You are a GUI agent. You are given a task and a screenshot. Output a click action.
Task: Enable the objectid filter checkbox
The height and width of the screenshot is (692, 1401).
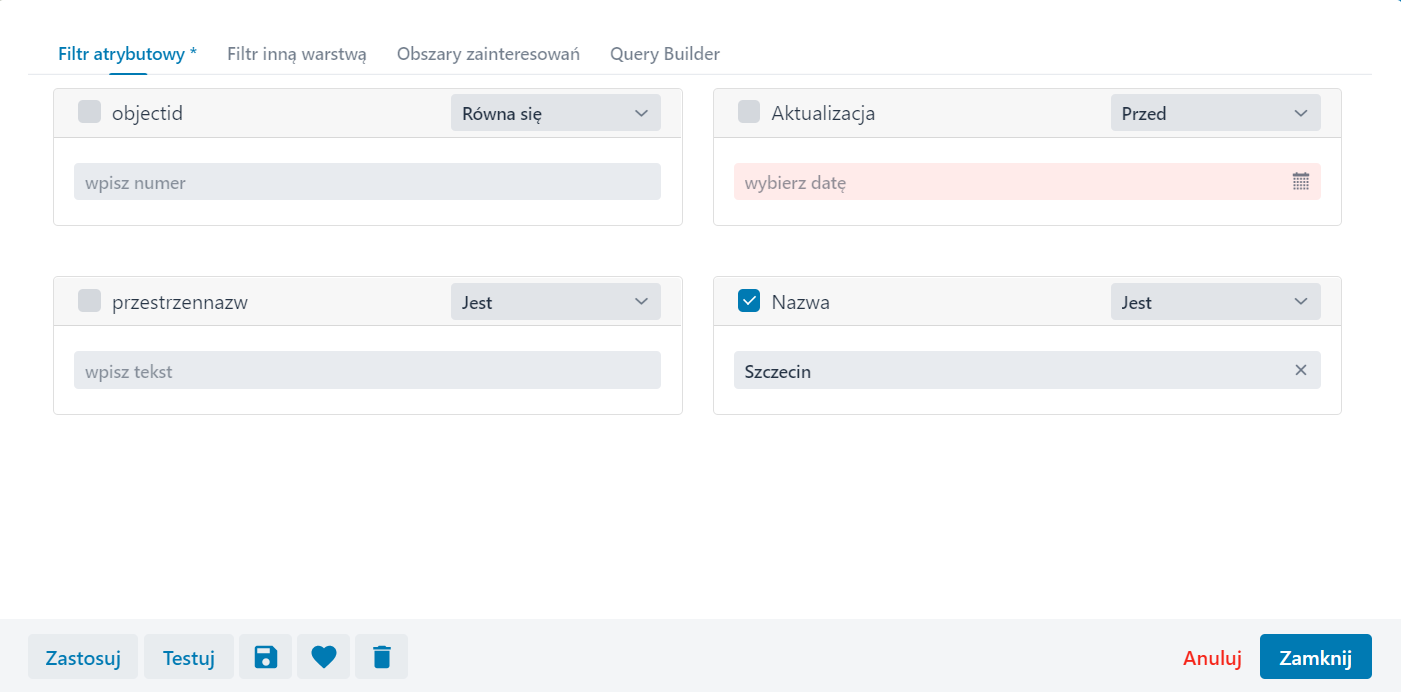tap(90, 112)
